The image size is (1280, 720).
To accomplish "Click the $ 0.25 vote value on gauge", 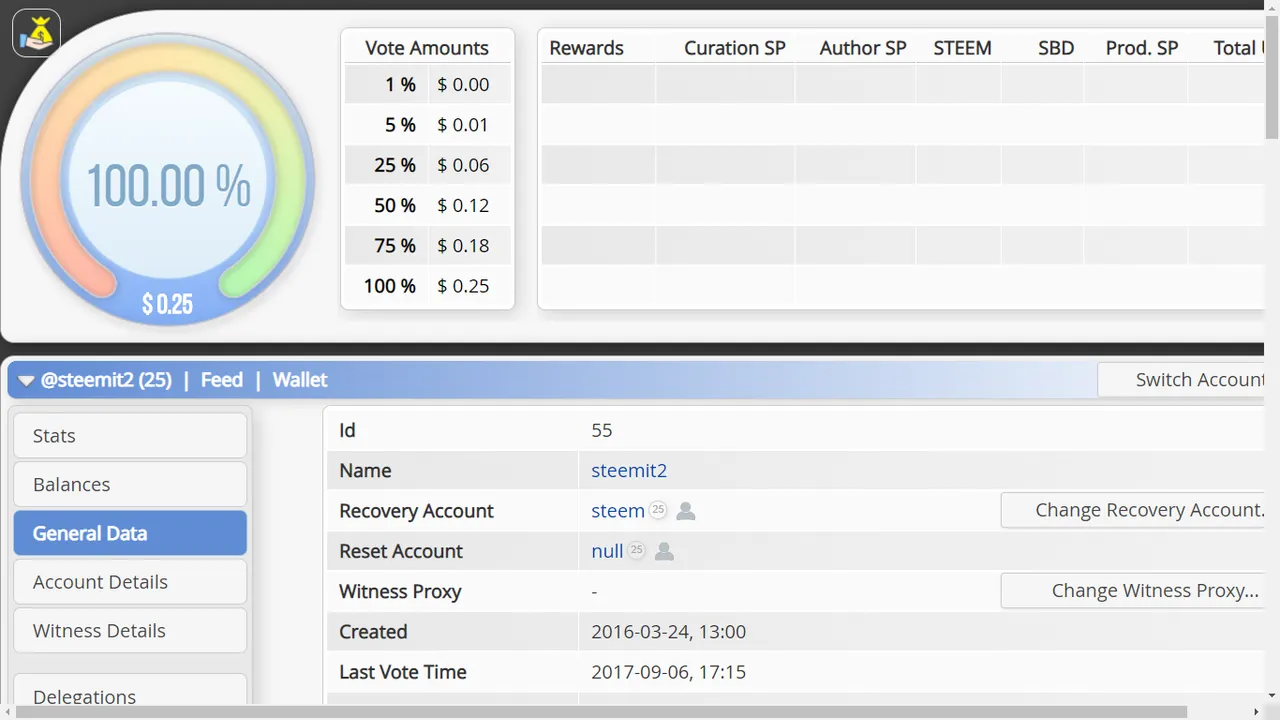I will coord(167,304).
